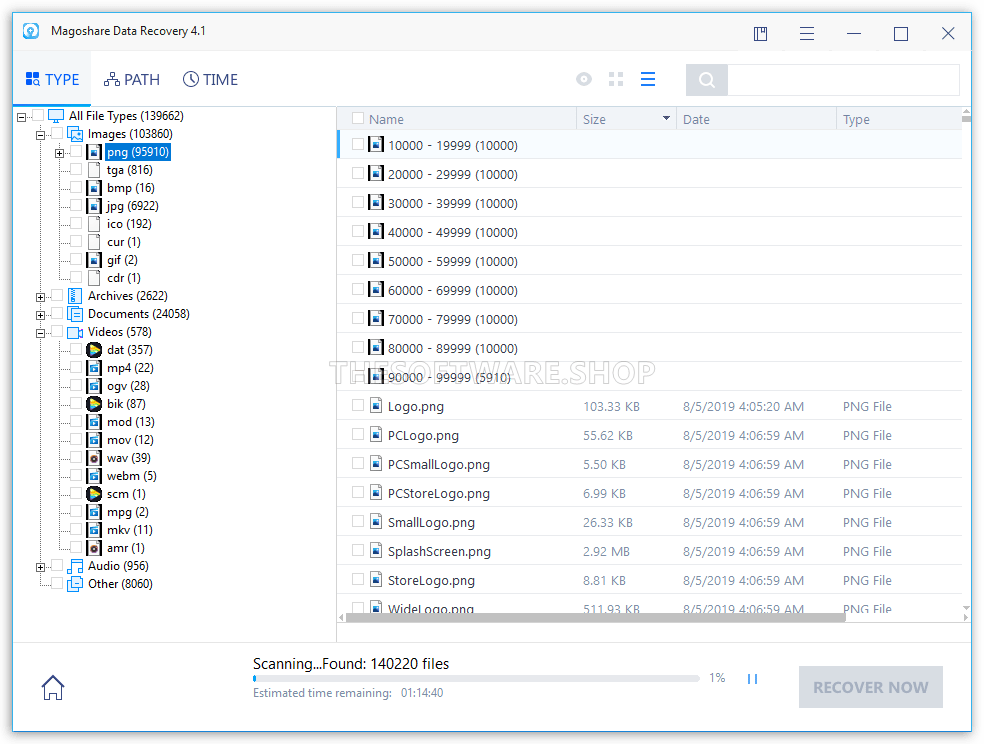Select all files via Name header checkbox

point(358,118)
